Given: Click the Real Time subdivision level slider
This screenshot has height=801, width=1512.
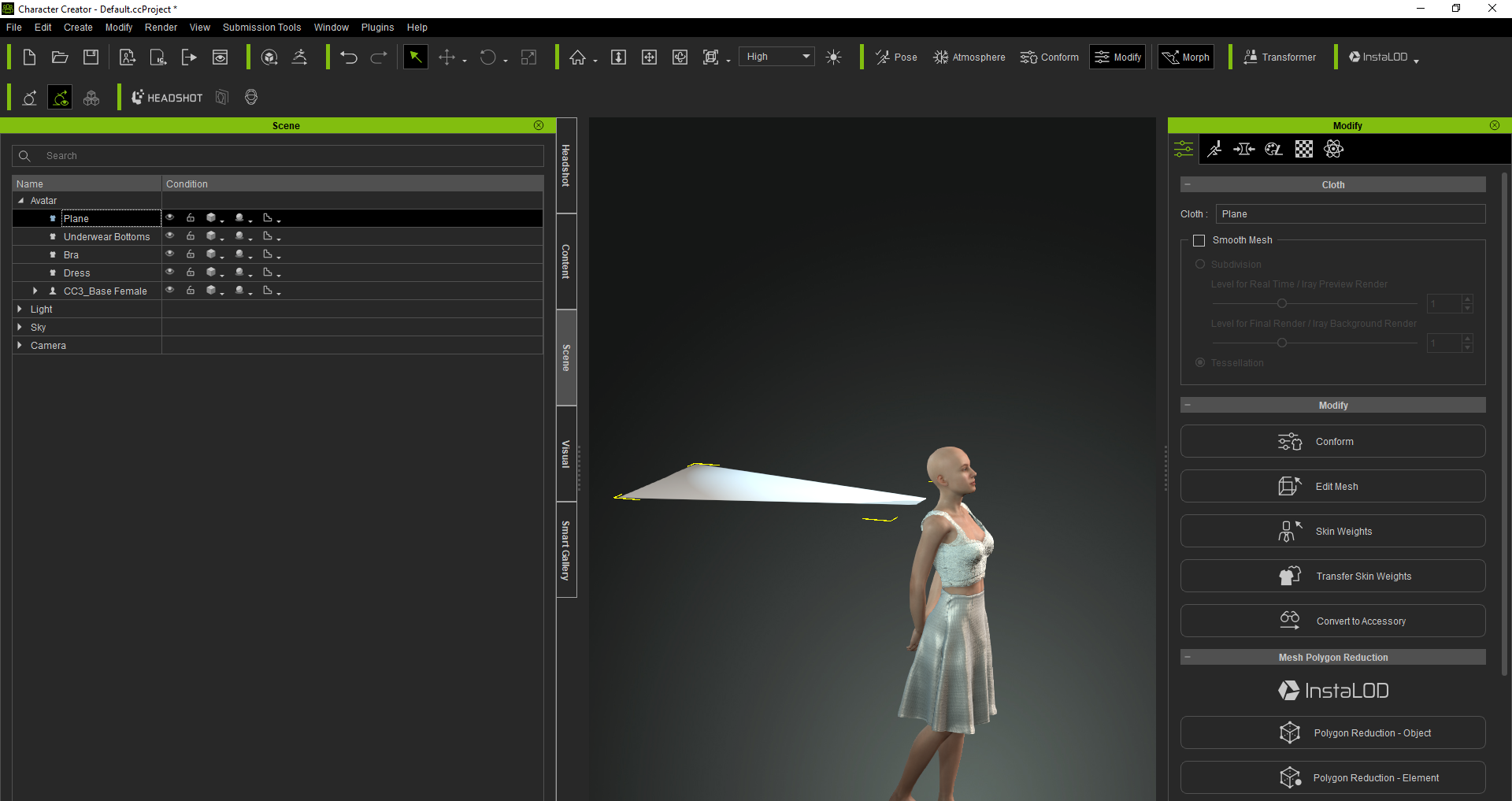Looking at the screenshot, I should [x=1315, y=303].
